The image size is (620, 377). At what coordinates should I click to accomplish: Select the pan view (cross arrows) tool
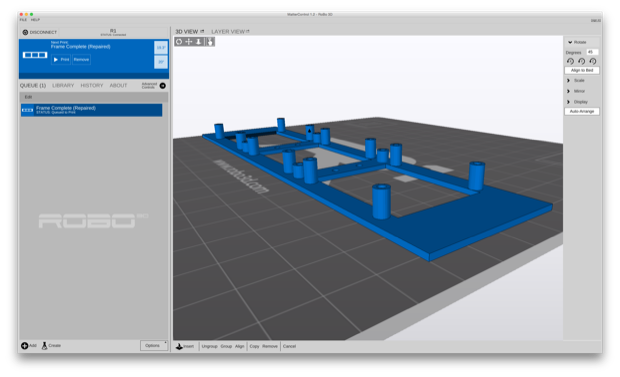click(x=189, y=42)
